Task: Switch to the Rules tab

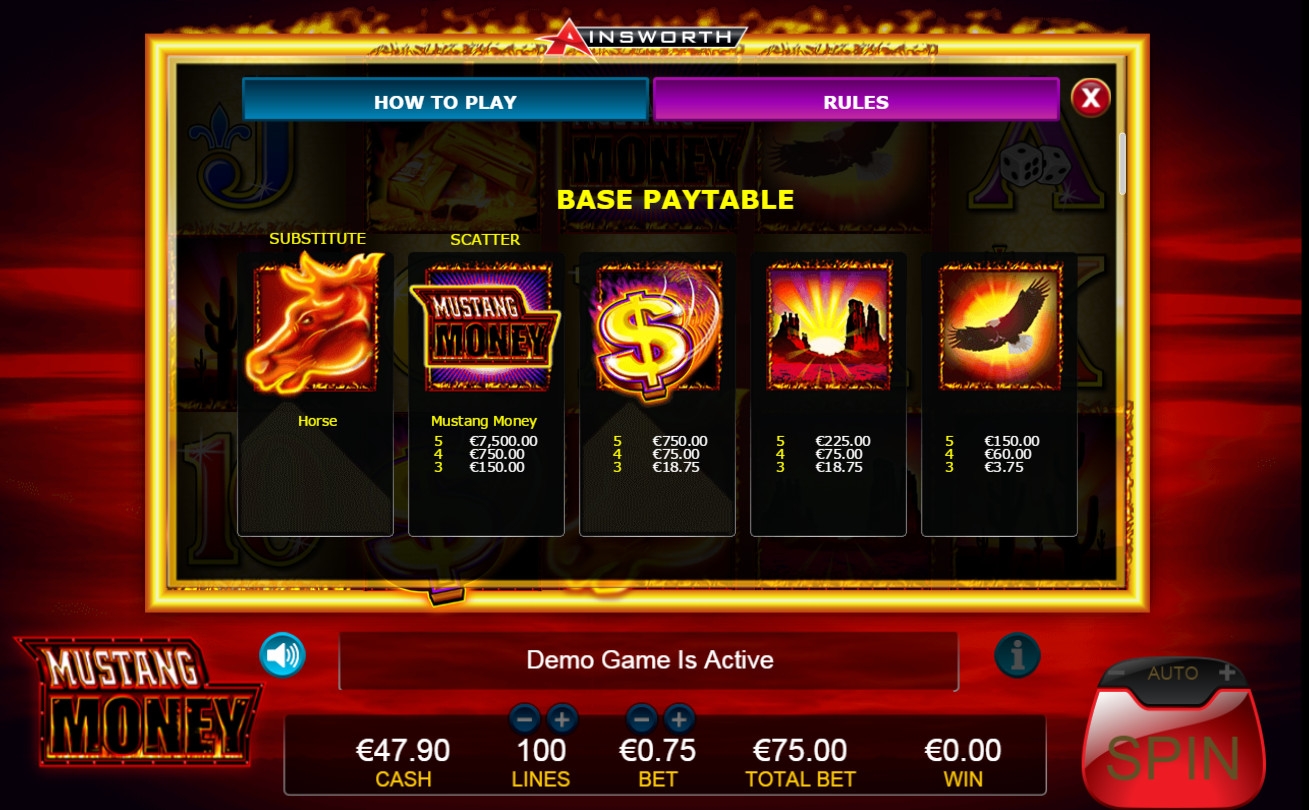Action: pos(856,100)
